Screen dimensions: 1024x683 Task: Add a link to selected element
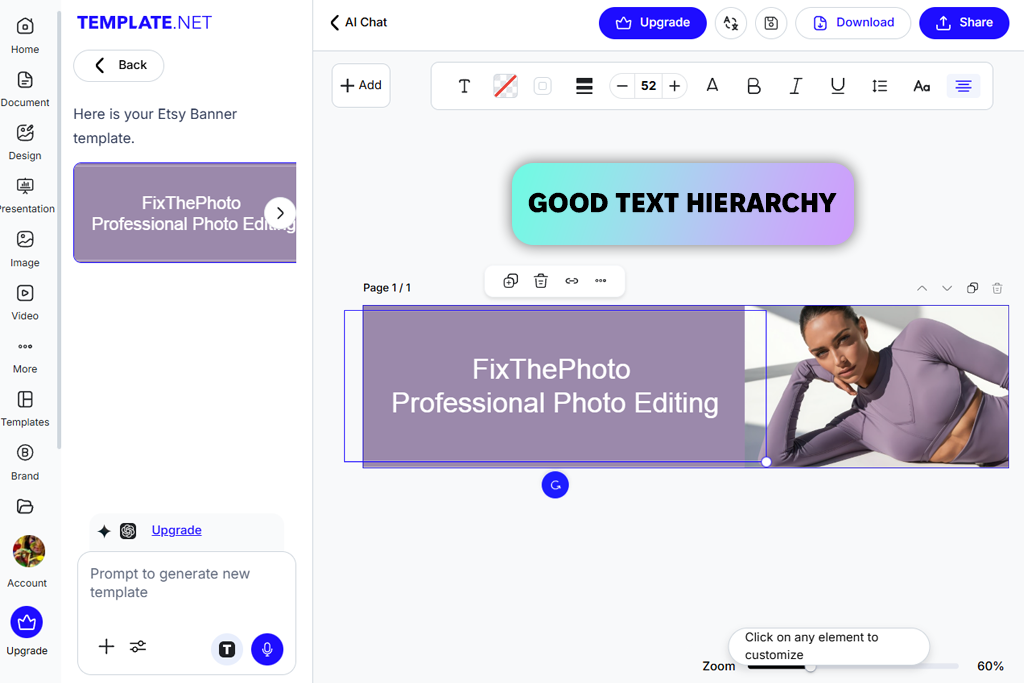(x=571, y=281)
